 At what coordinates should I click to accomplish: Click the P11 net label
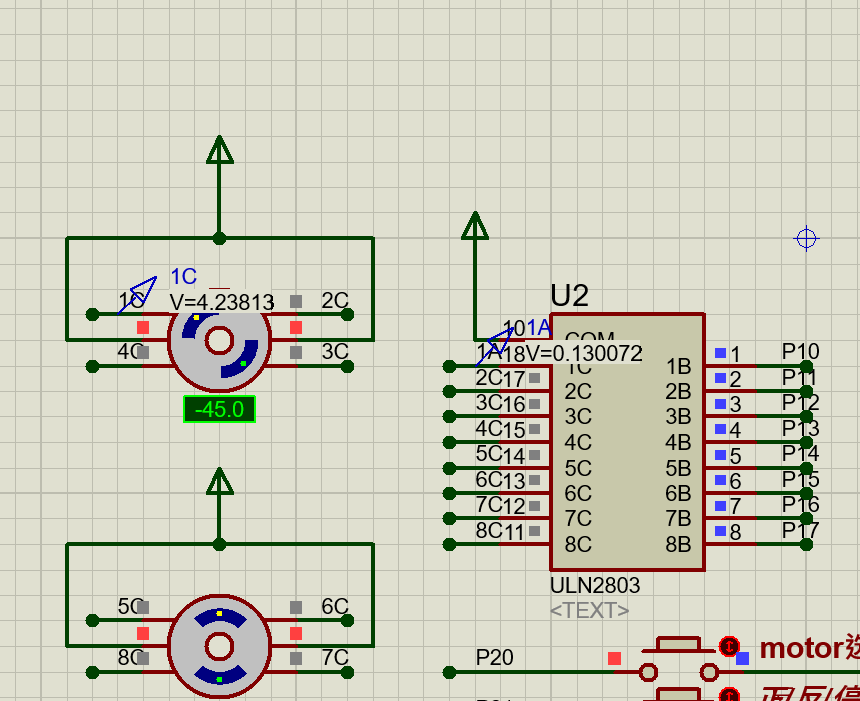click(x=800, y=377)
